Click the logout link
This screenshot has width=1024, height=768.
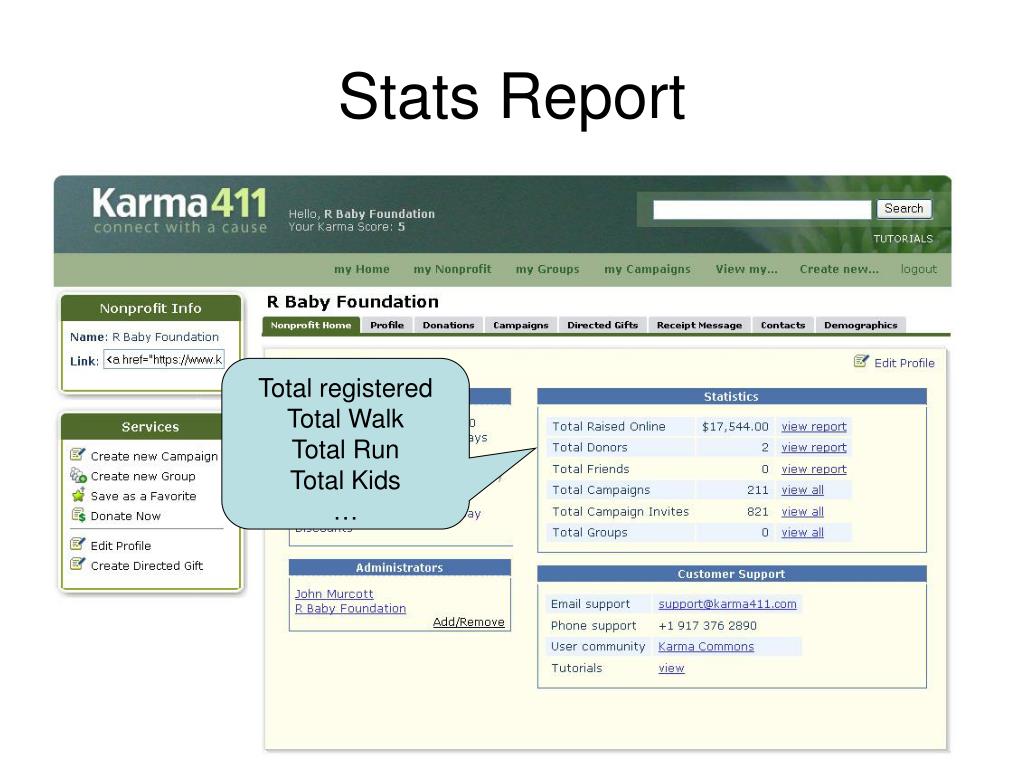(919, 269)
